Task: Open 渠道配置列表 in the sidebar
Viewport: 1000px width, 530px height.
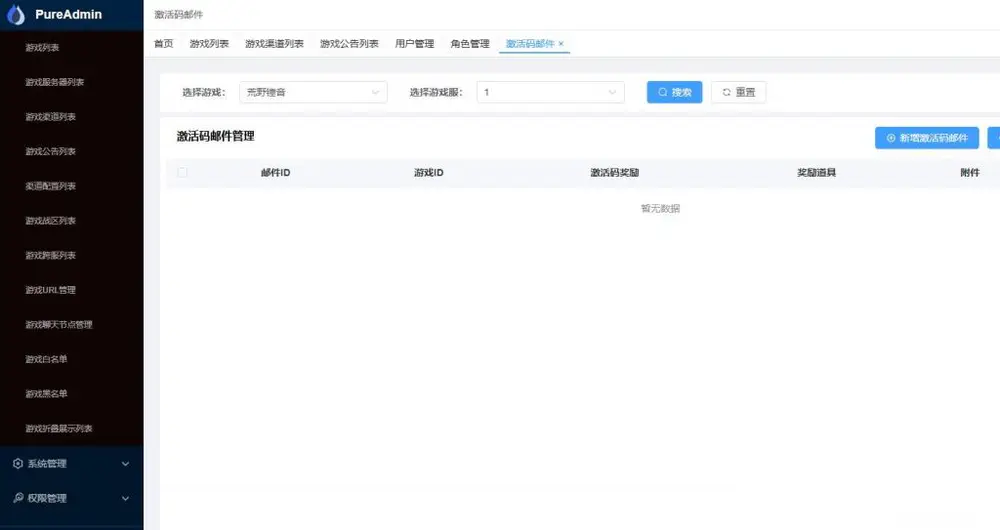Action: tap(50, 186)
